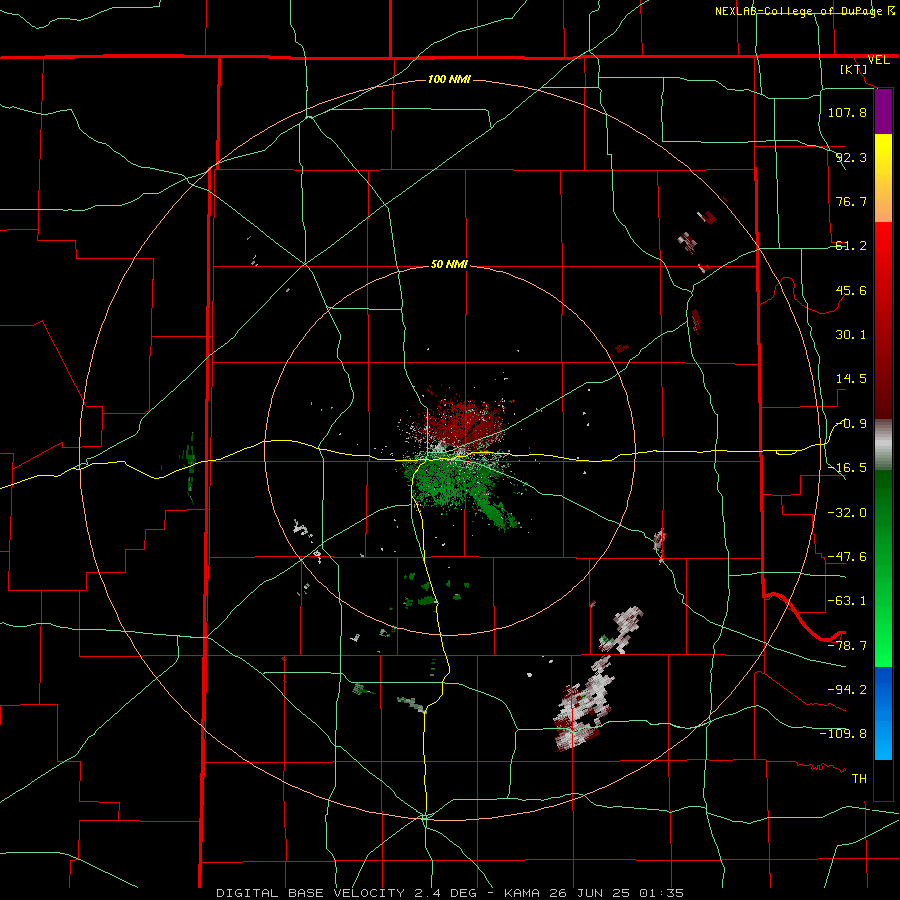Click the blue segment of the velocity color bar
This screenshot has height=900, width=900.
[883, 713]
